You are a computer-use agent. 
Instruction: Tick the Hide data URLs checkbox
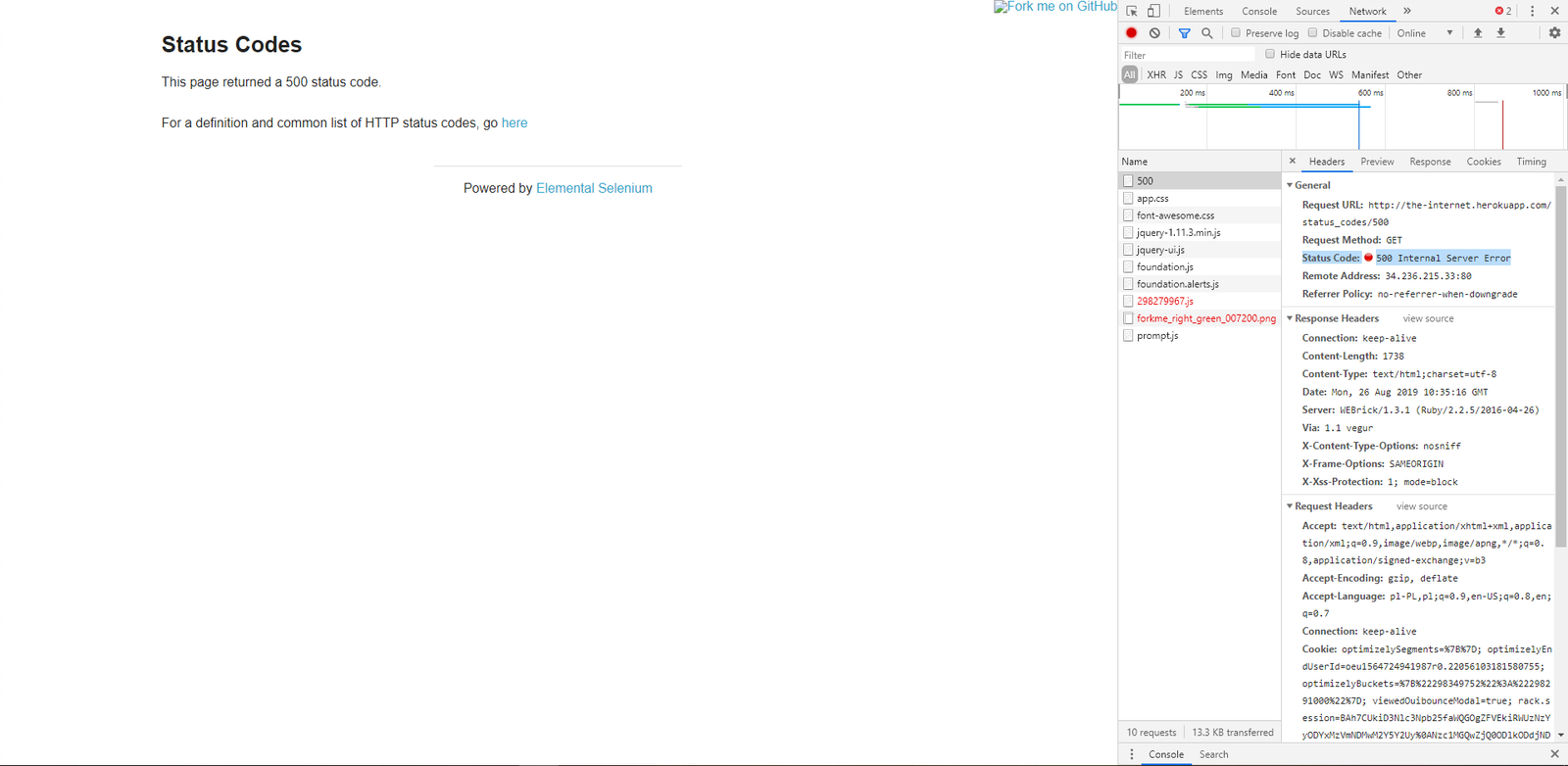click(x=1270, y=55)
